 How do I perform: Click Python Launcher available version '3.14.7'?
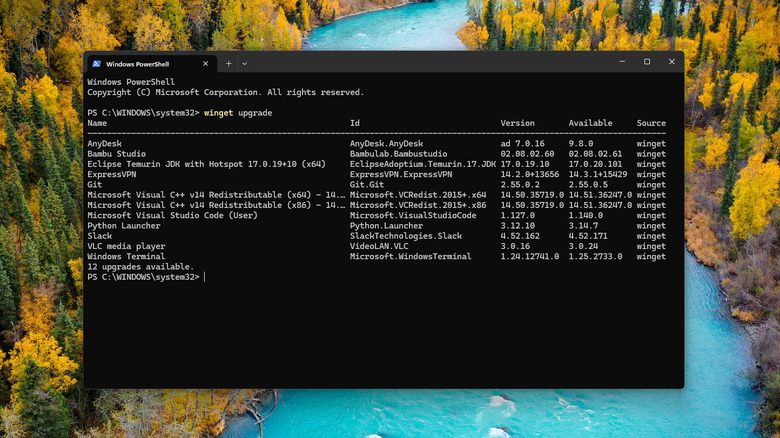(x=584, y=225)
